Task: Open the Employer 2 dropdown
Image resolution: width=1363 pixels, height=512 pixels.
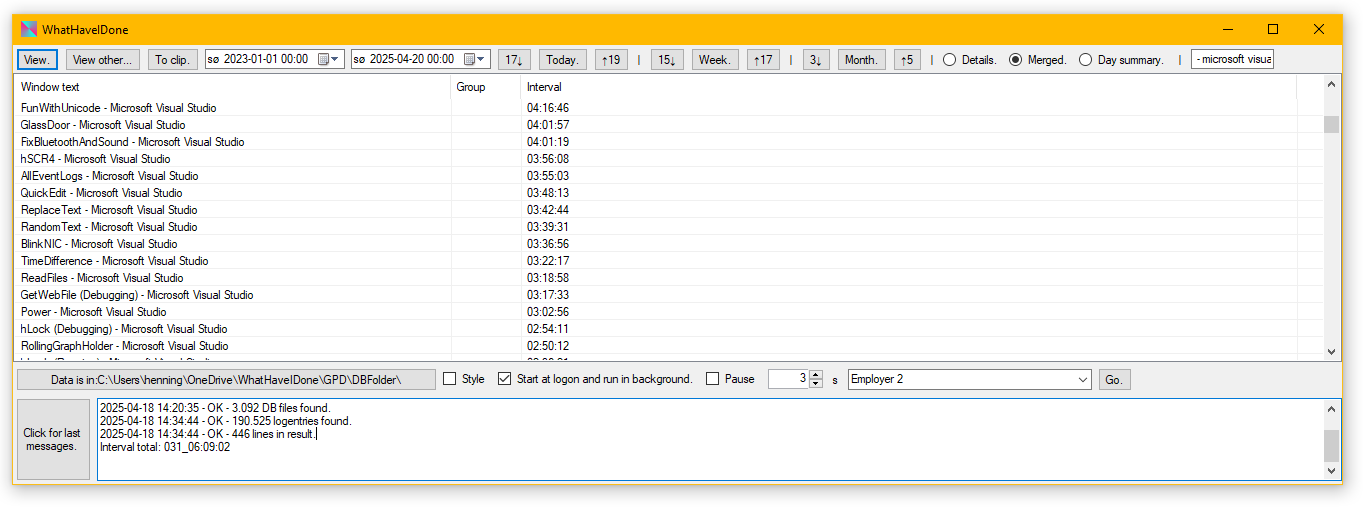Action: [x=969, y=380]
